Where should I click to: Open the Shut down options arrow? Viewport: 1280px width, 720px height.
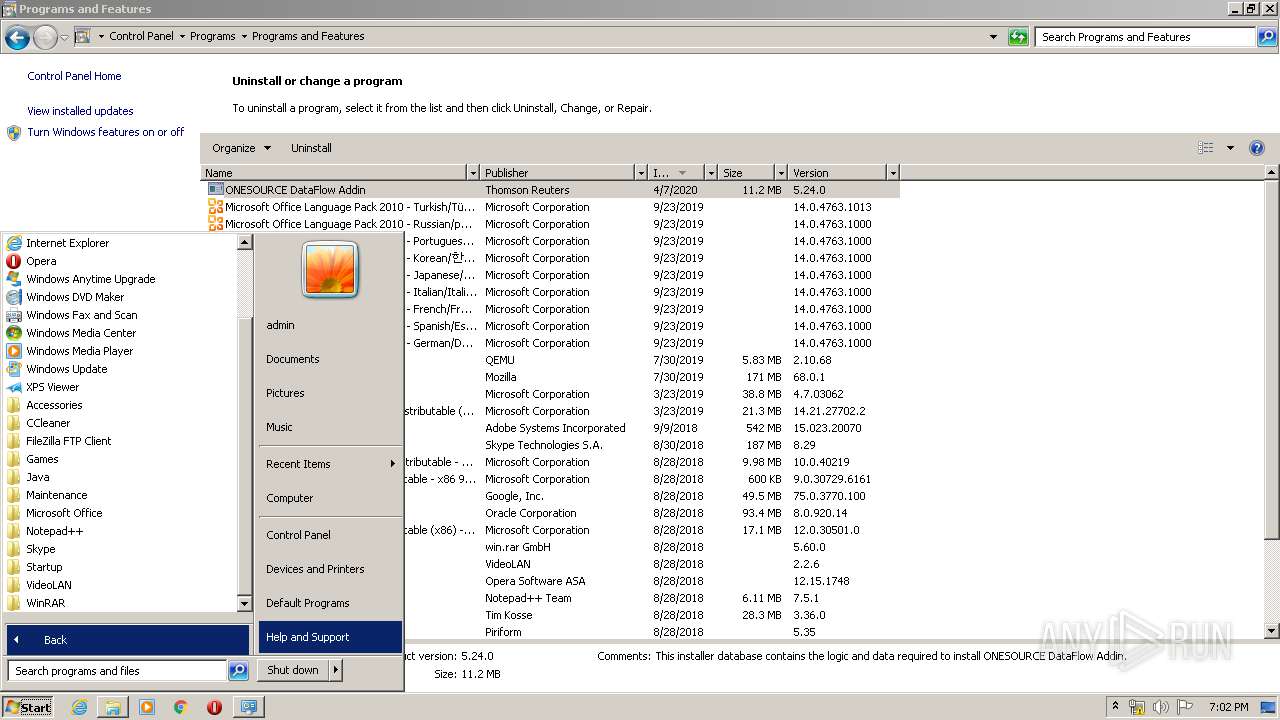click(335, 670)
